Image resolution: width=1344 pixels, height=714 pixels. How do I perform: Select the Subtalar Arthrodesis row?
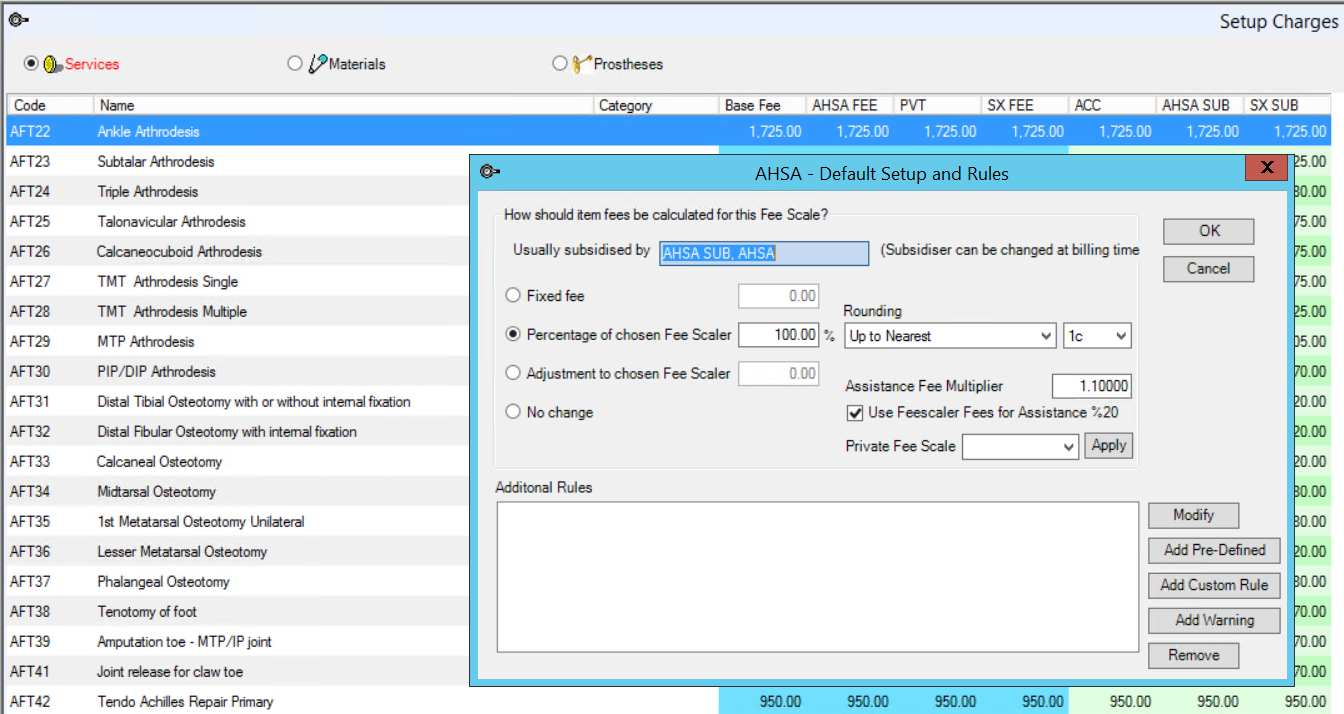[x=238, y=161]
